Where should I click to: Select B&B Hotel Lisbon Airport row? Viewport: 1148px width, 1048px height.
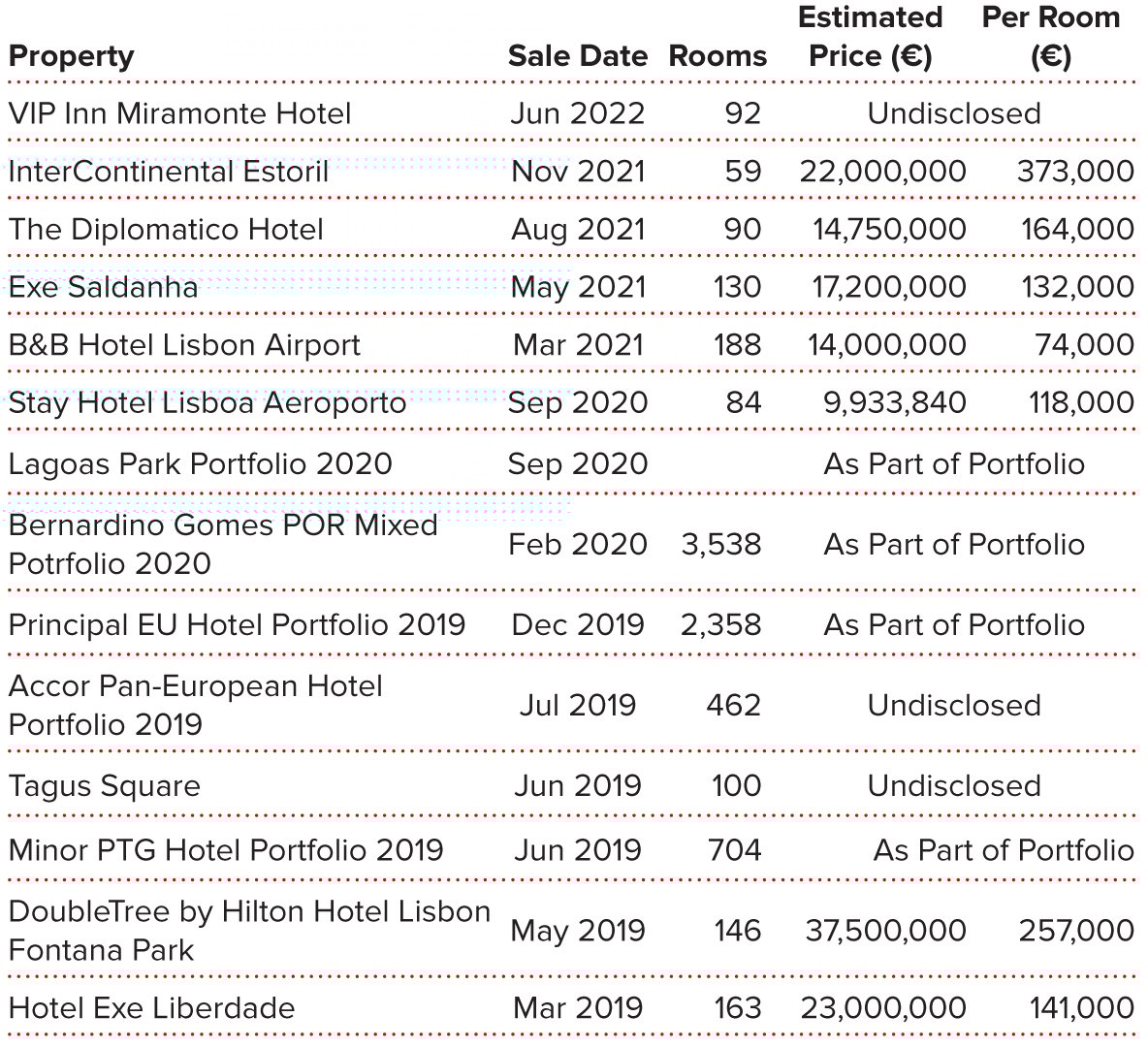coord(184,345)
